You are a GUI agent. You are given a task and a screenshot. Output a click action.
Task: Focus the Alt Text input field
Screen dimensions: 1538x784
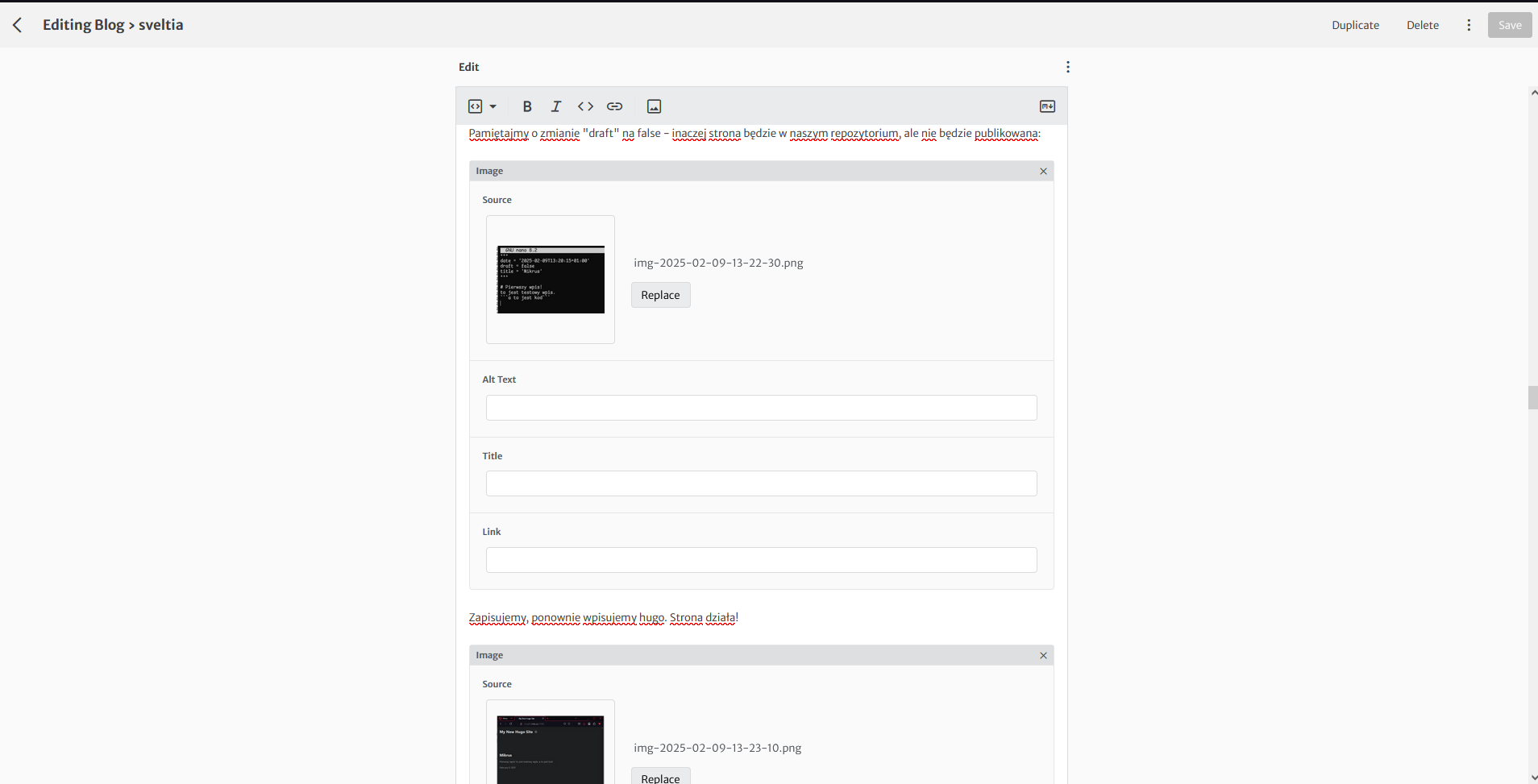tap(761, 408)
